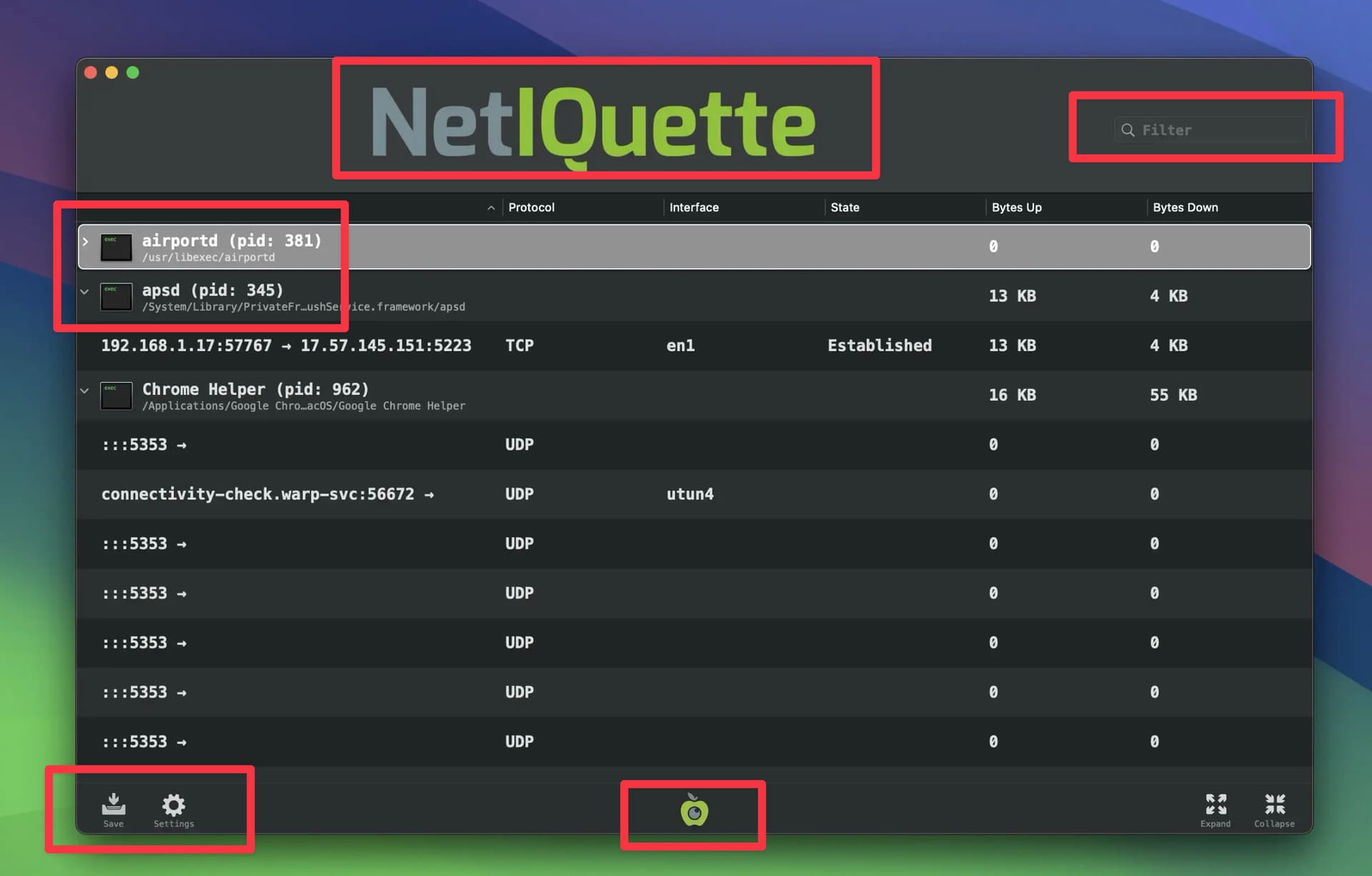Sort by Protocol column header
Screen dimensions: 1372x876
tap(531, 207)
